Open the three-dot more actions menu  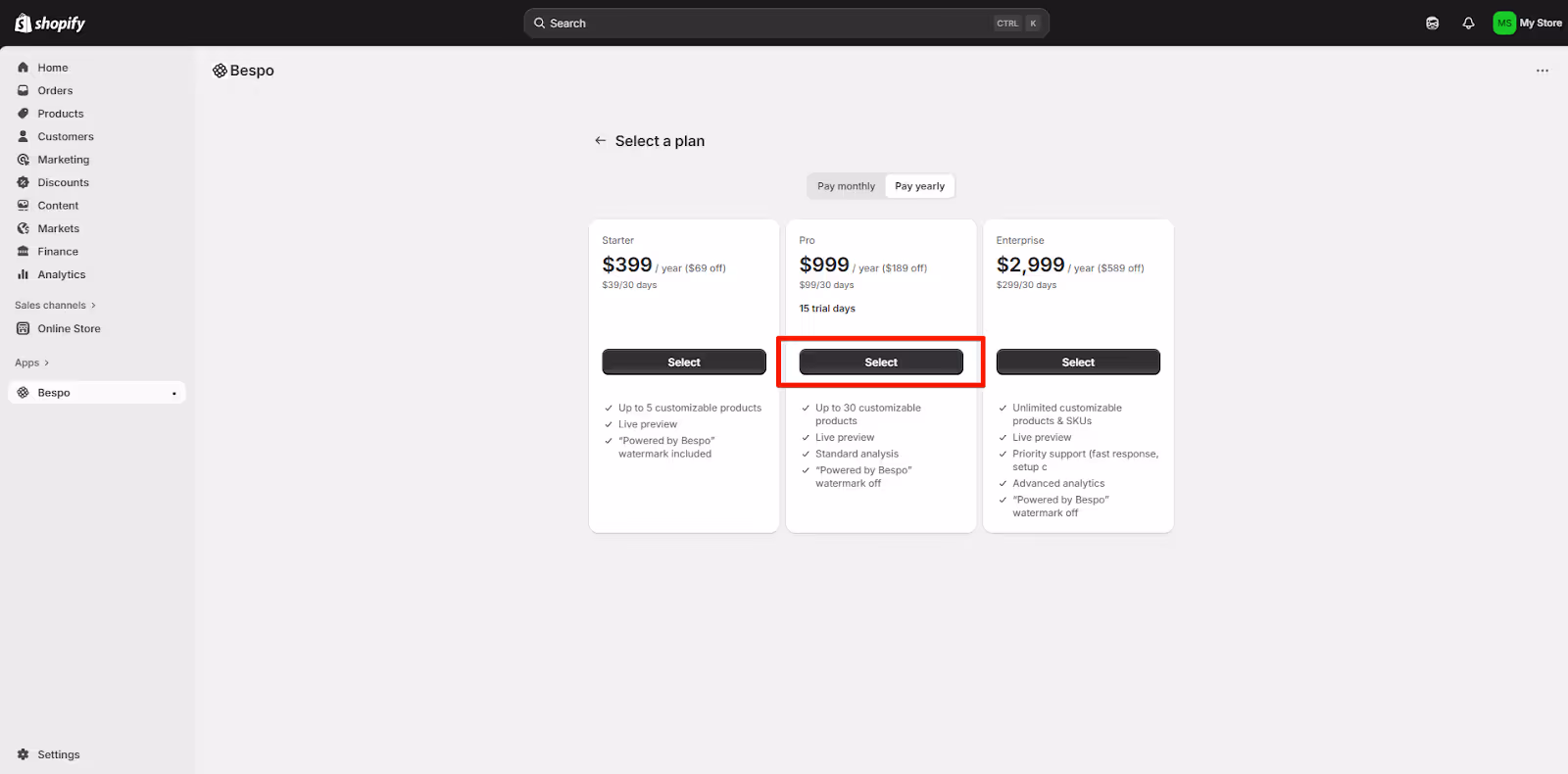coord(1543,71)
